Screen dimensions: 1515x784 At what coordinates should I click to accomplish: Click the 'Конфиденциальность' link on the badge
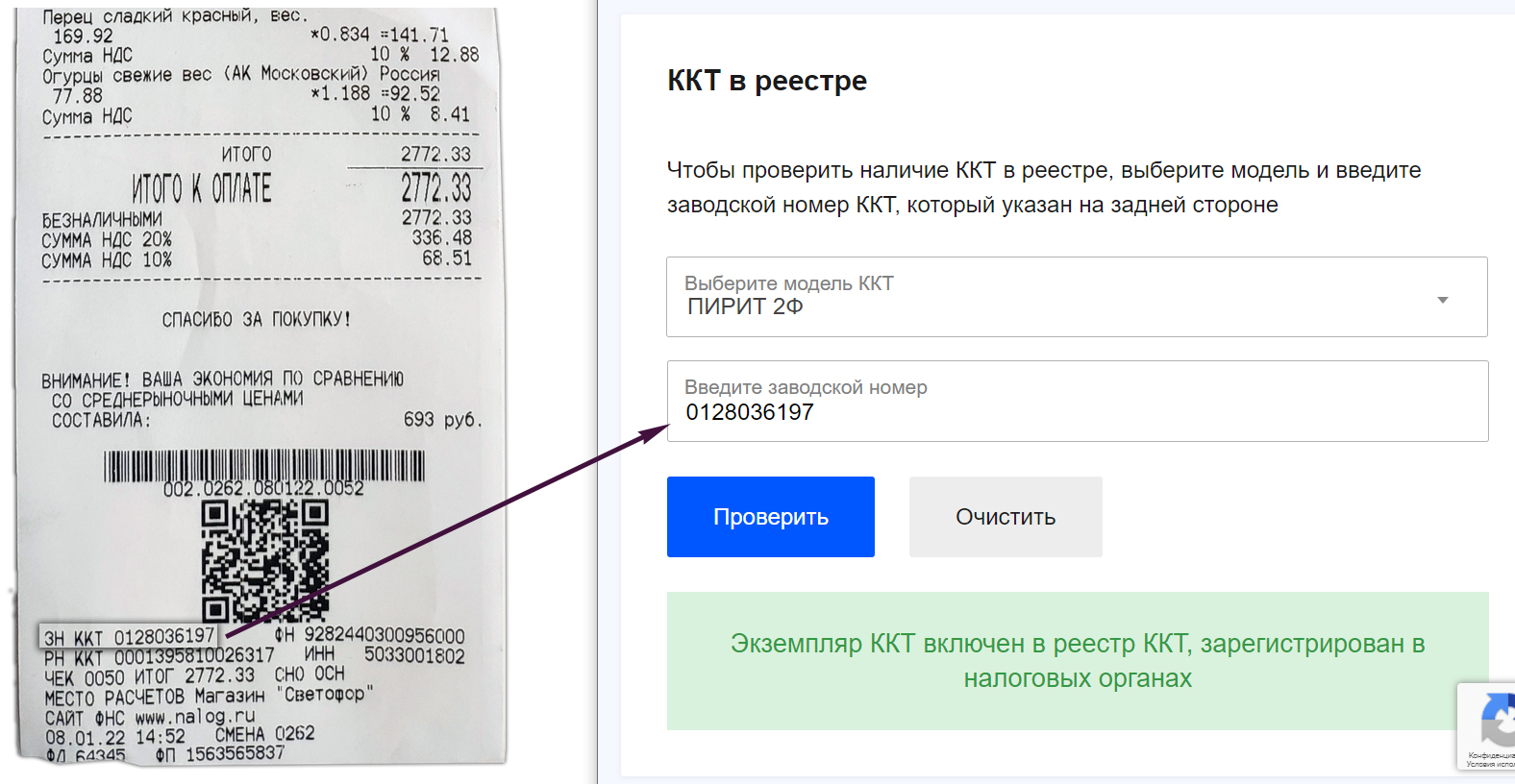(x=1489, y=753)
